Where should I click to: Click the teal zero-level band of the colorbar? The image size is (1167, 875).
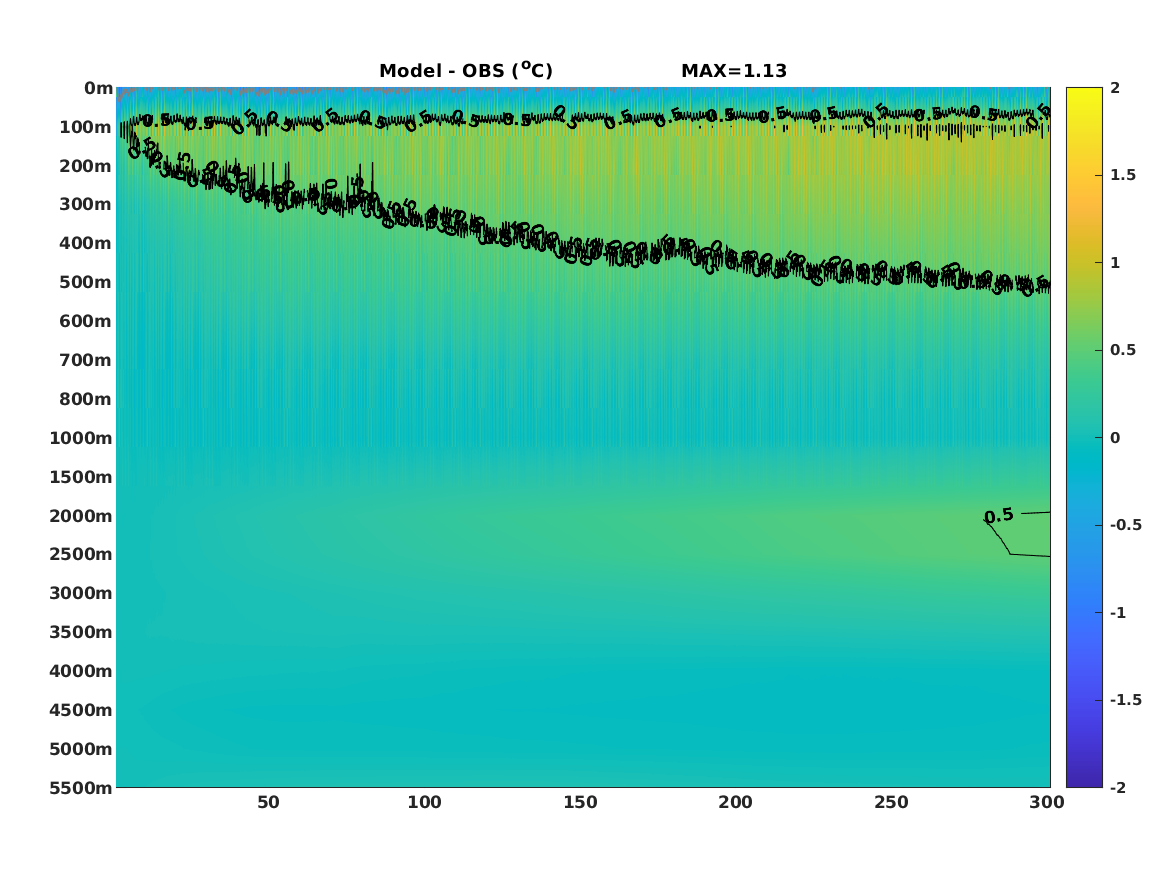point(1084,438)
